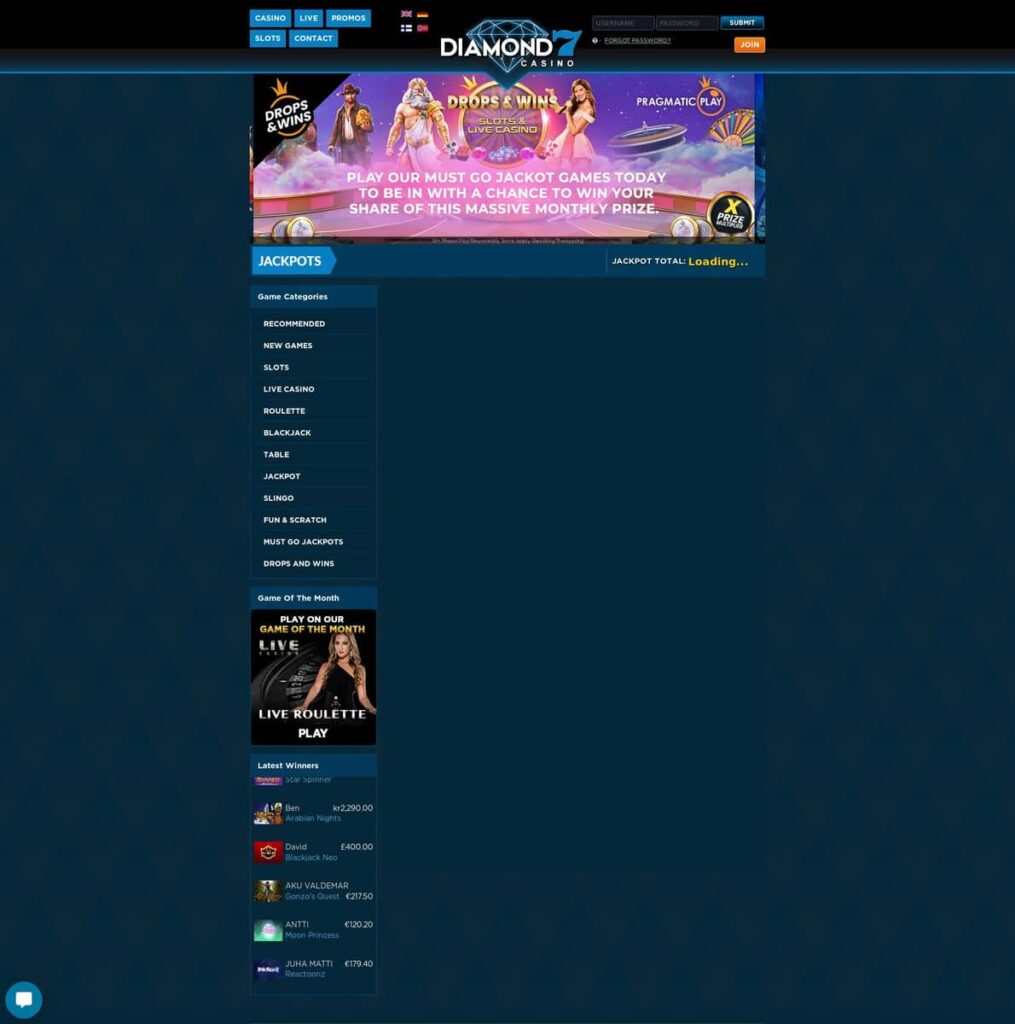Screen dimensions: 1015x1024
Task: Click the help icon beside Forgot Password
Action: (595, 40)
